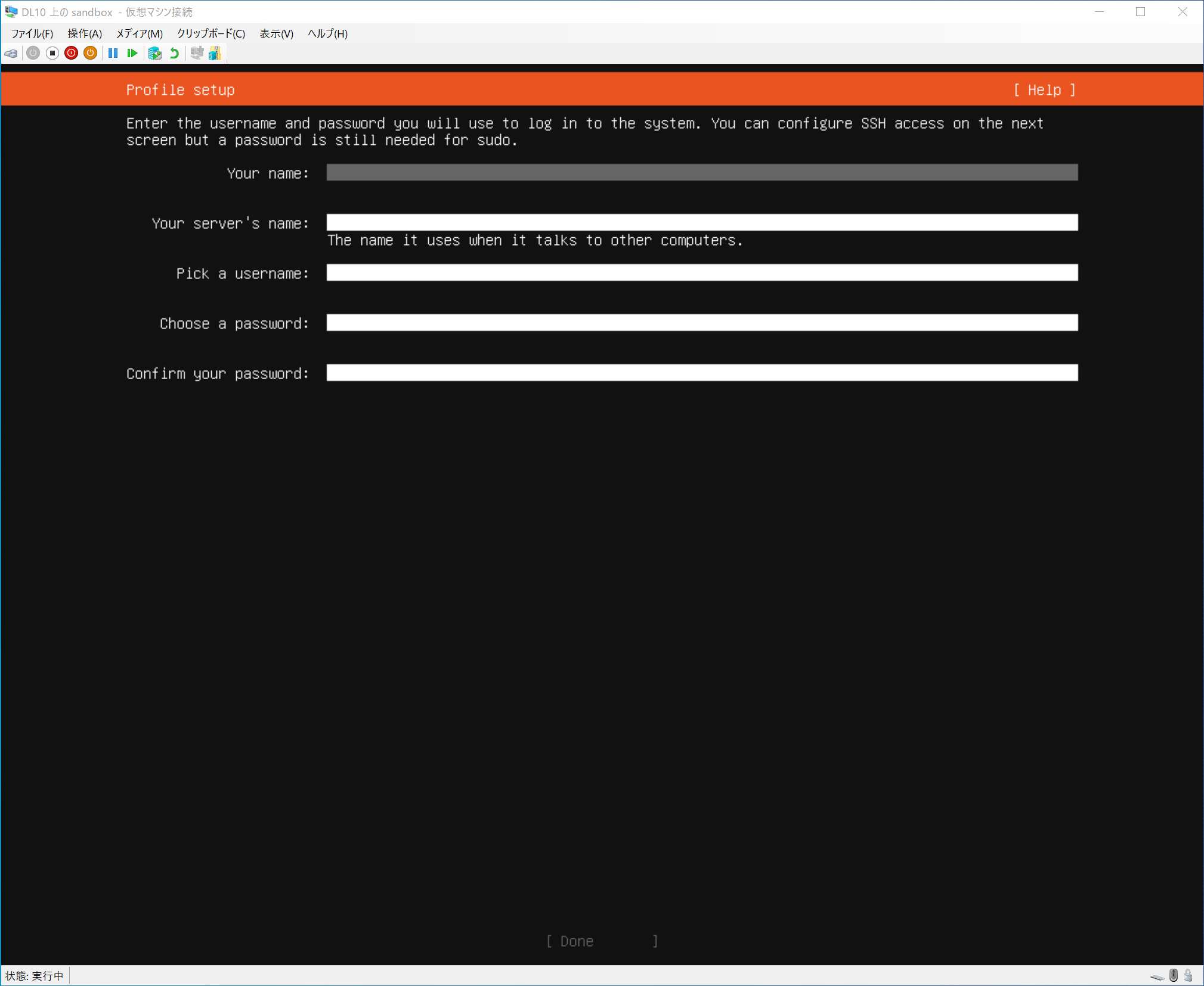
Task: Create a checkpoint with the snapshot icon
Action: point(155,54)
